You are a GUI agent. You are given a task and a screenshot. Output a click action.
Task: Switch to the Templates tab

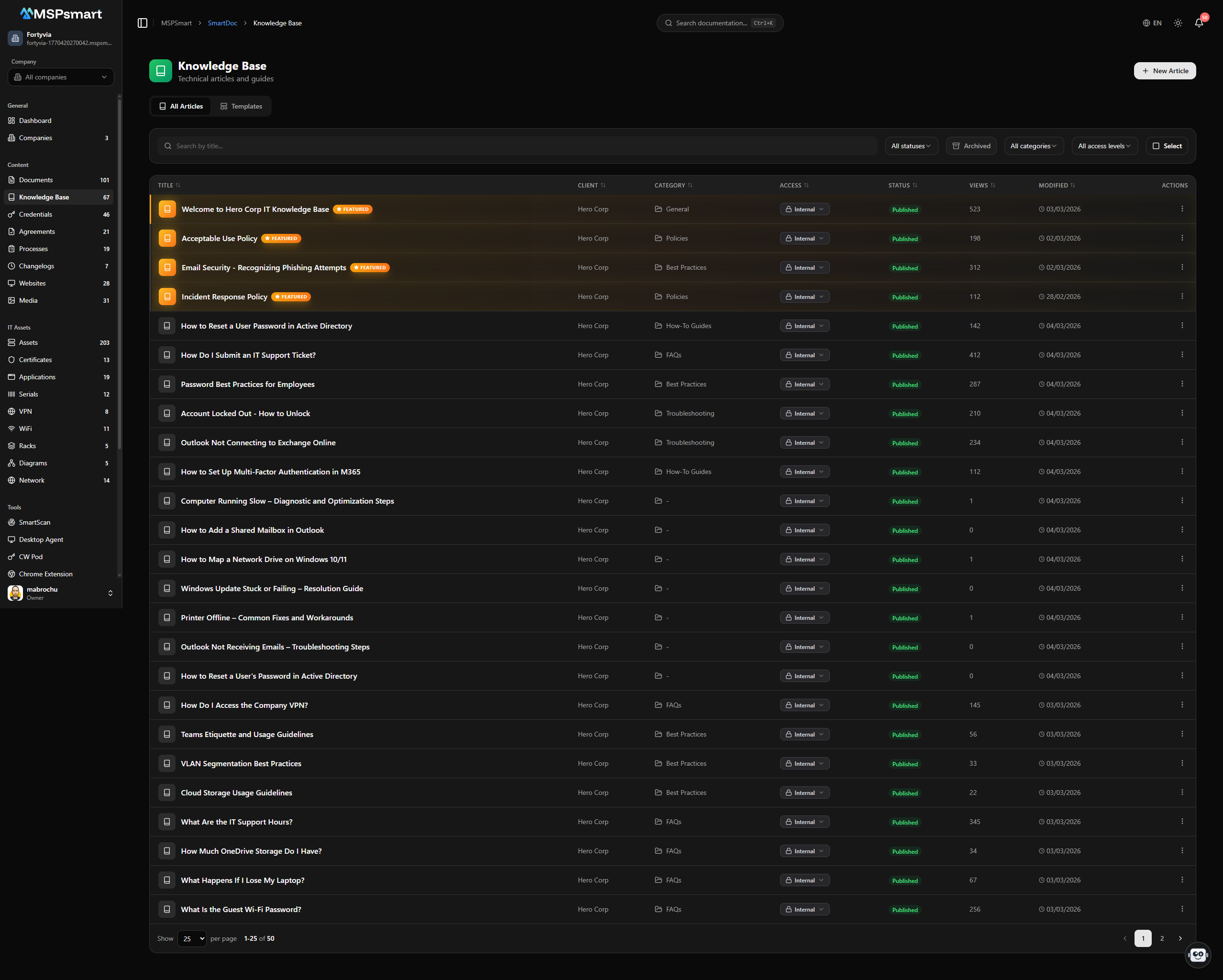tap(241, 106)
